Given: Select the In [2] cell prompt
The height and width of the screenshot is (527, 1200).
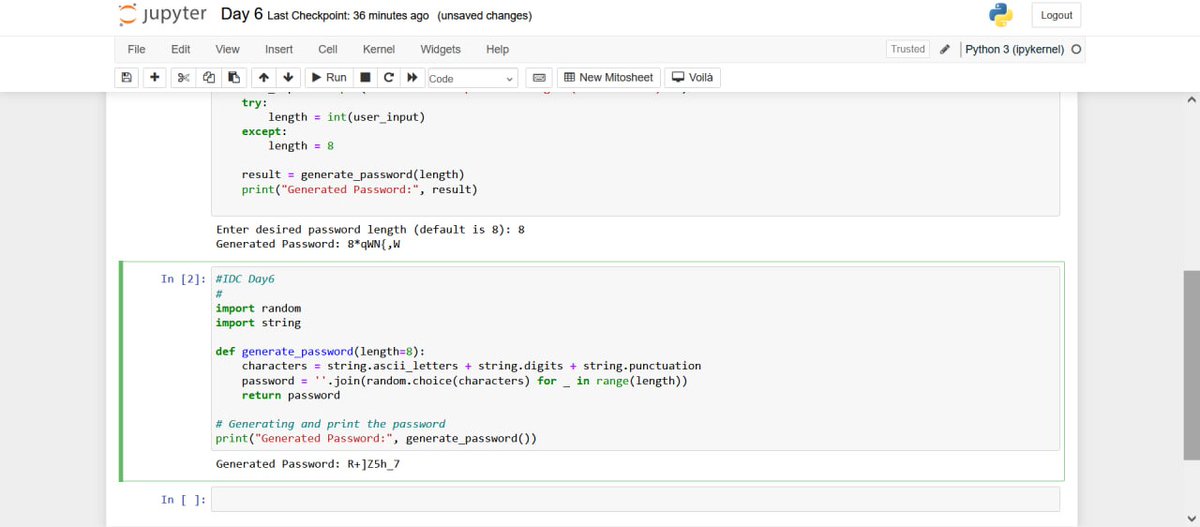Looking at the screenshot, I should tap(184, 279).
